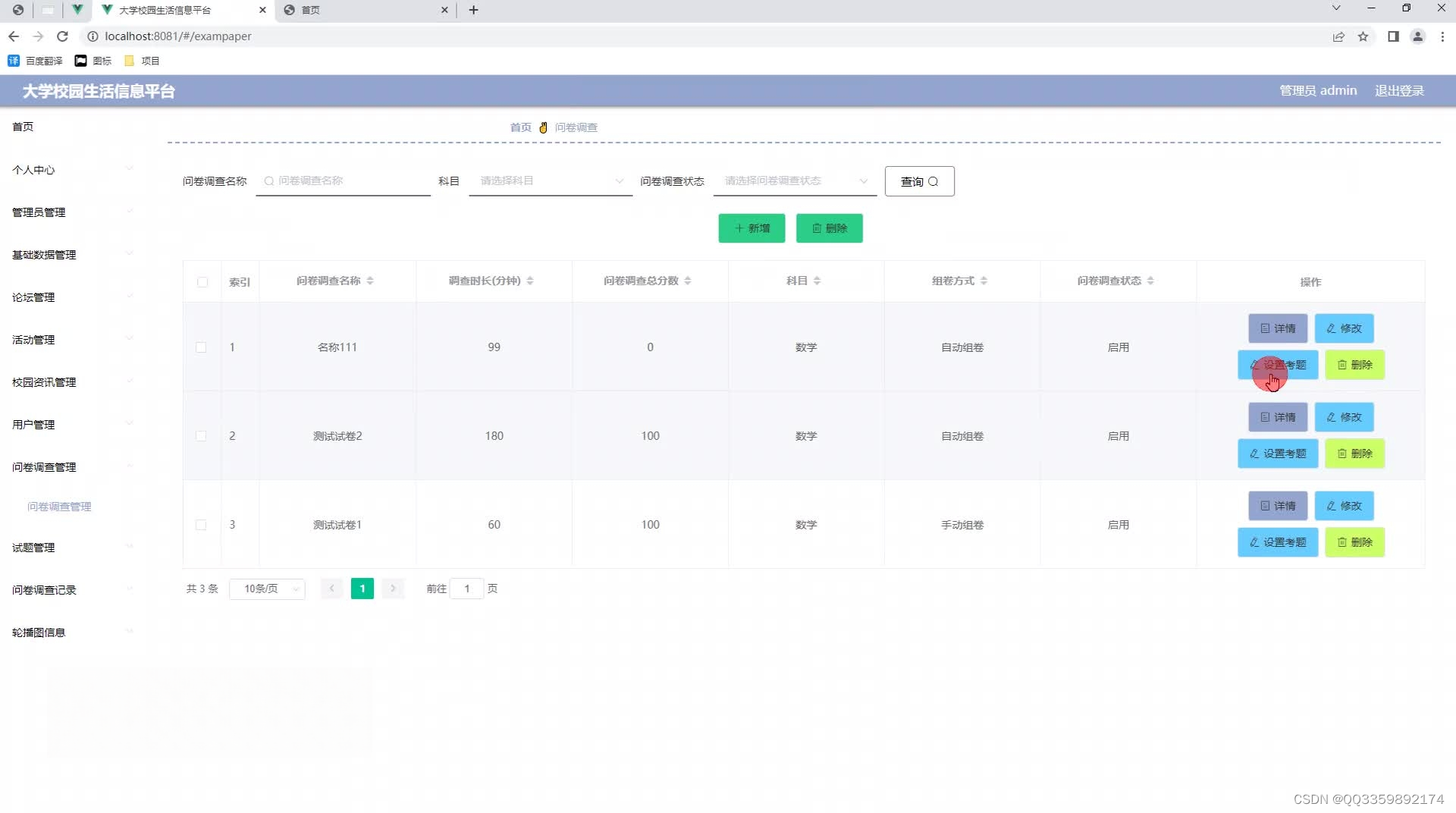Expand the 问卷调查记录 sidebar menu

tap(72, 590)
